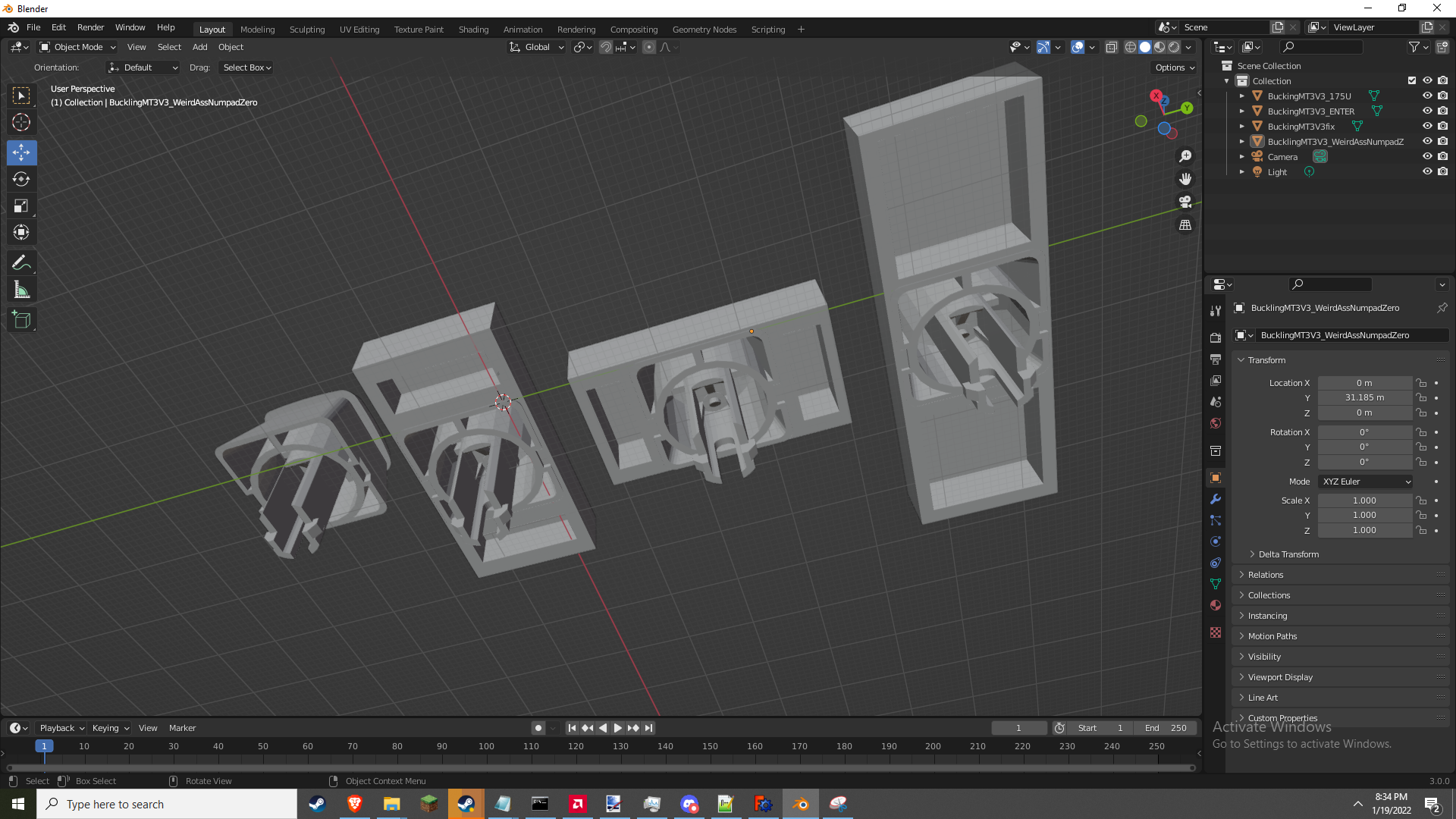Activate the Annotate pencil tool
Image resolution: width=1456 pixels, height=819 pixels.
[21, 263]
